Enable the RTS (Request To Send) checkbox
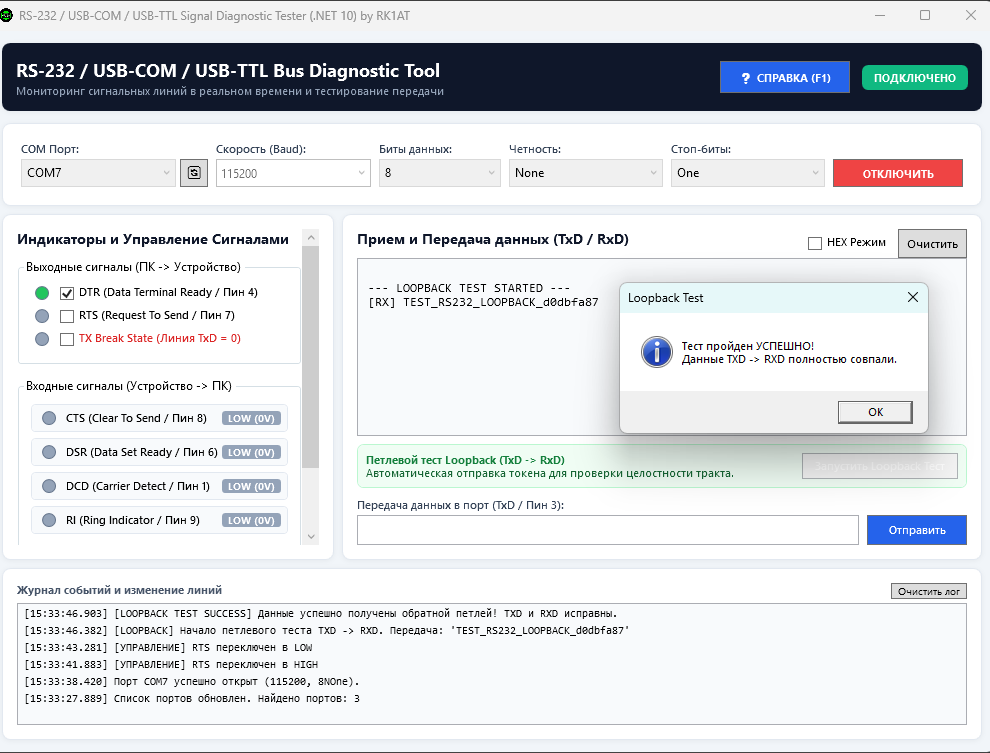 click(x=67, y=316)
